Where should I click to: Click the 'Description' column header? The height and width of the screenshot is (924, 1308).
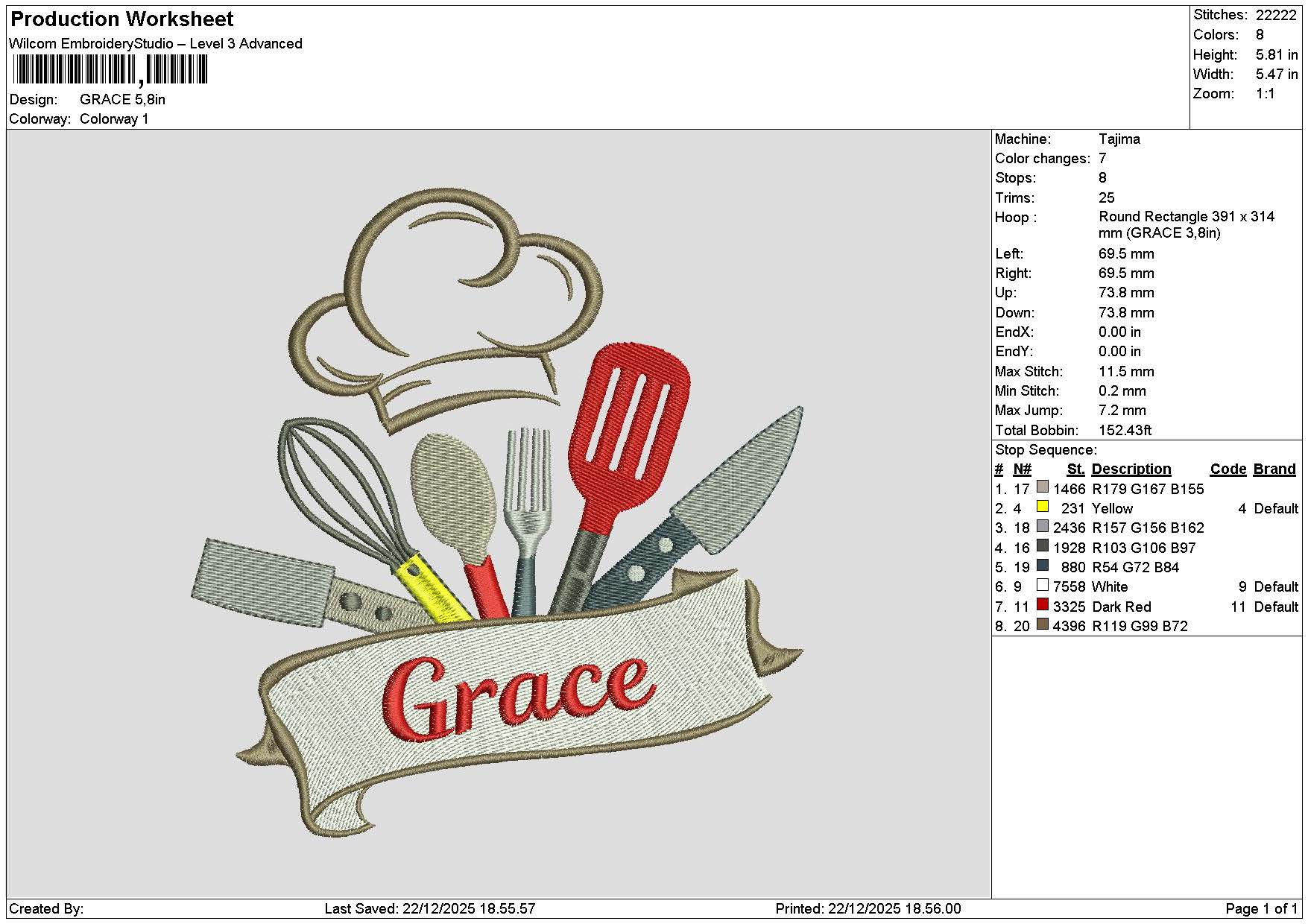tap(1131, 469)
